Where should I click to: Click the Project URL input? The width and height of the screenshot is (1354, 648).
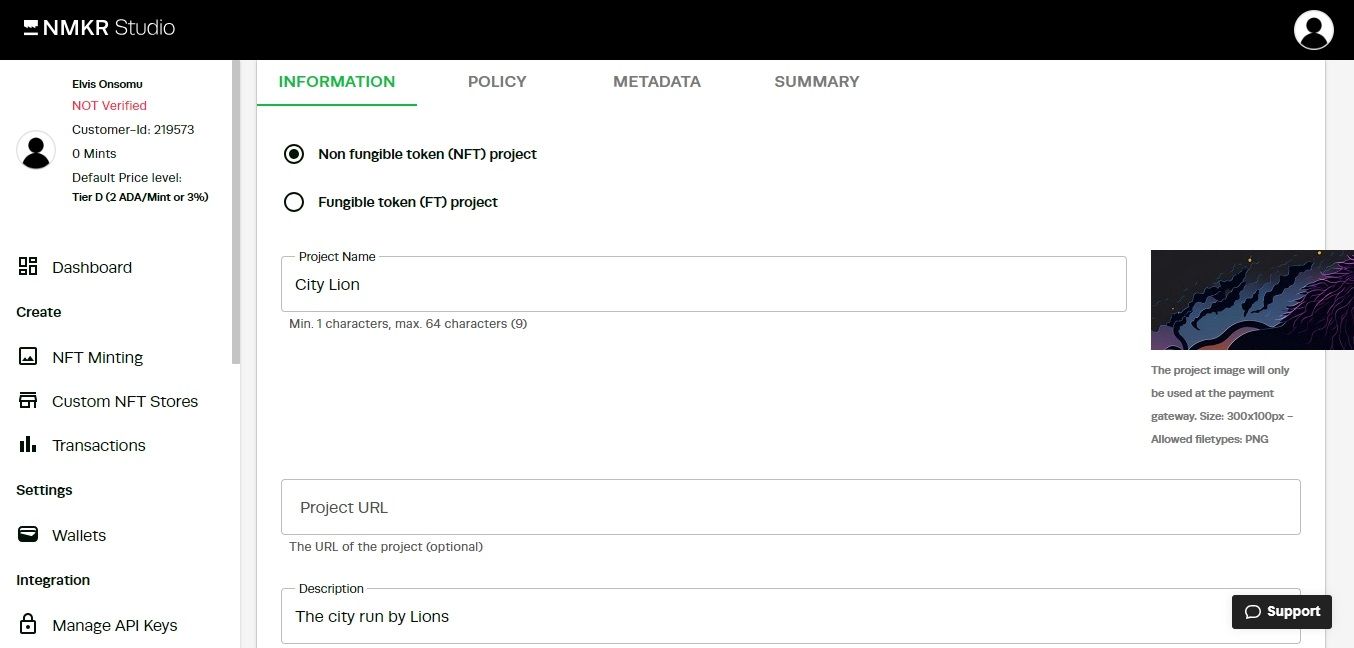[790, 507]
